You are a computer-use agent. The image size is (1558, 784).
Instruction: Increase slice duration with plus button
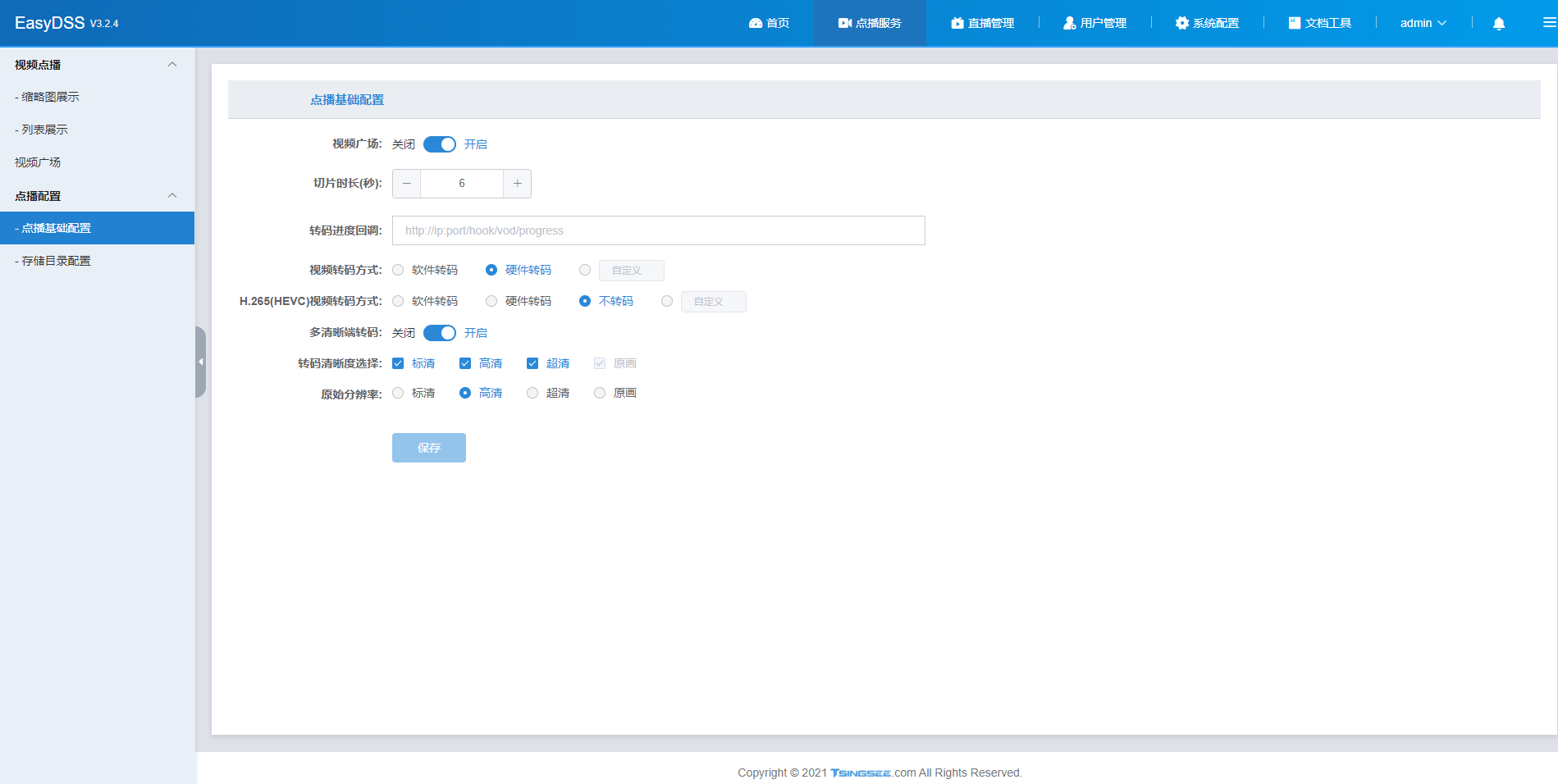point(517,184)
